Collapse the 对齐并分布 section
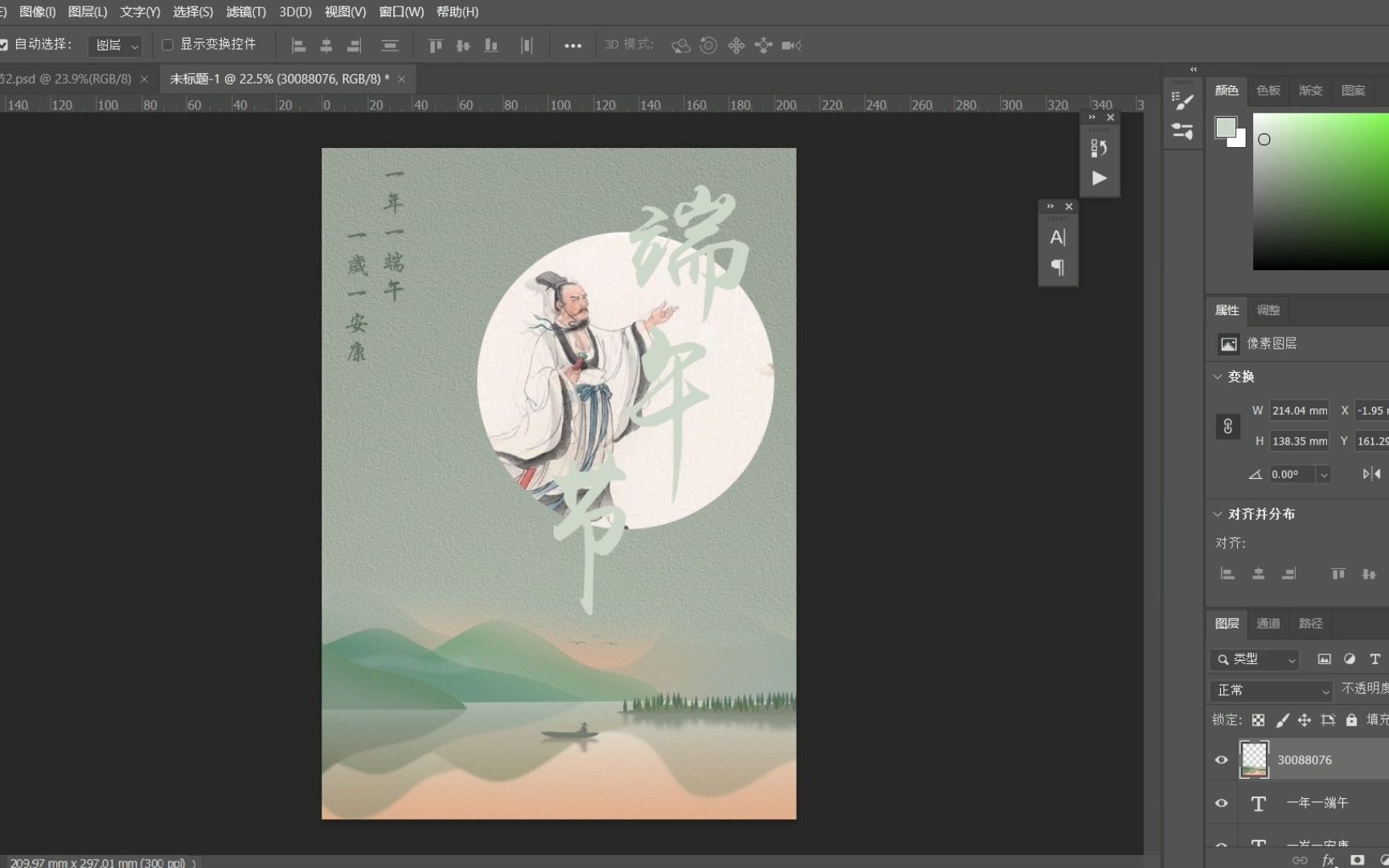The width and height of the screenshot is (1389, 868). pos(1218,514)
